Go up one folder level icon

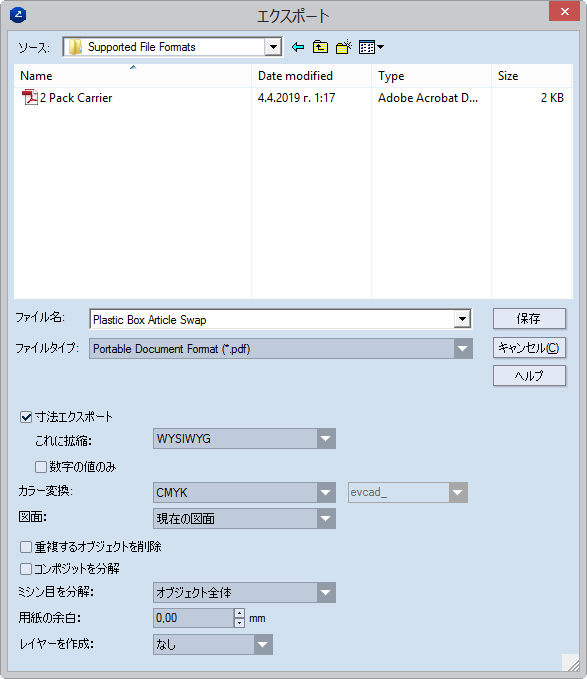click(x=320, y=47)
